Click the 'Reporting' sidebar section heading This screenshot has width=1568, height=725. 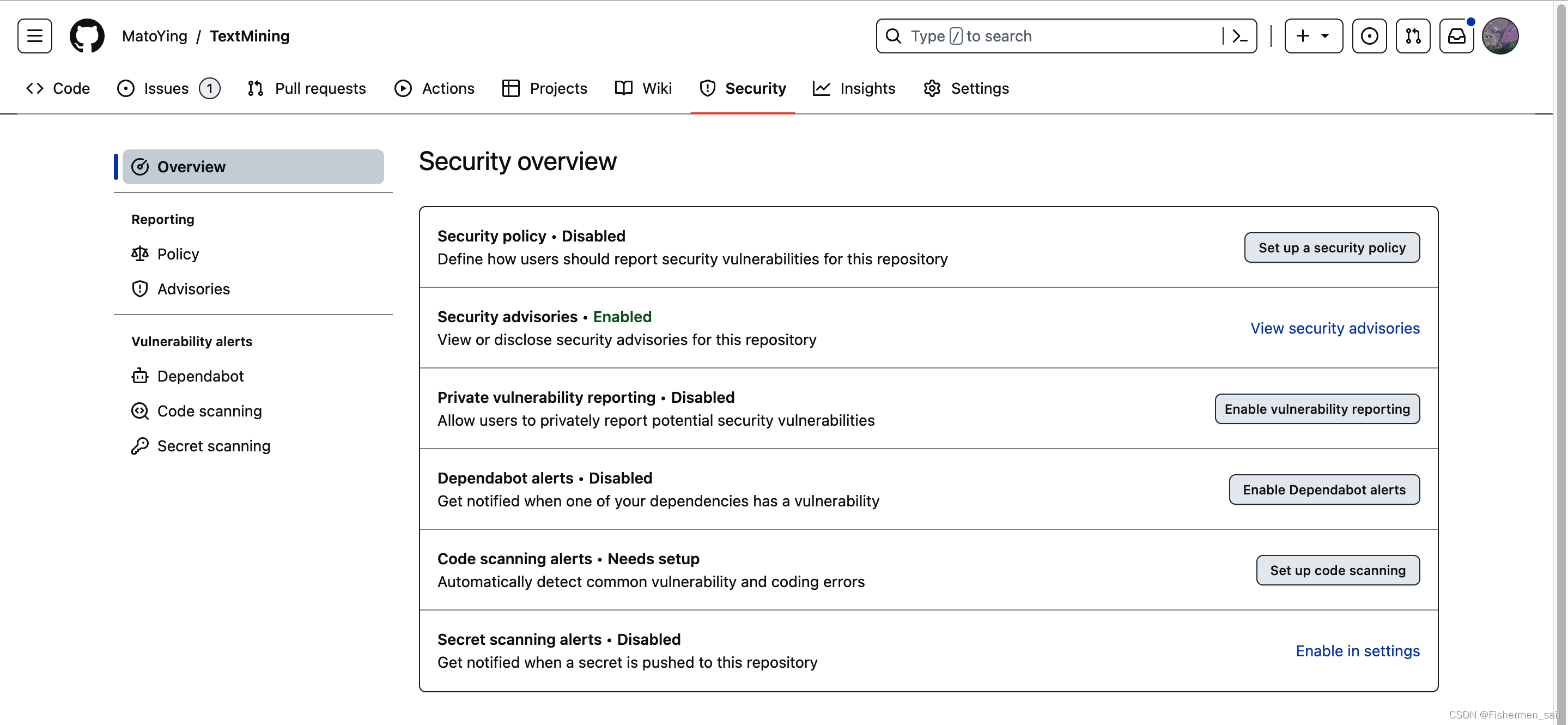pyautogui.click(x=162, y=219)
